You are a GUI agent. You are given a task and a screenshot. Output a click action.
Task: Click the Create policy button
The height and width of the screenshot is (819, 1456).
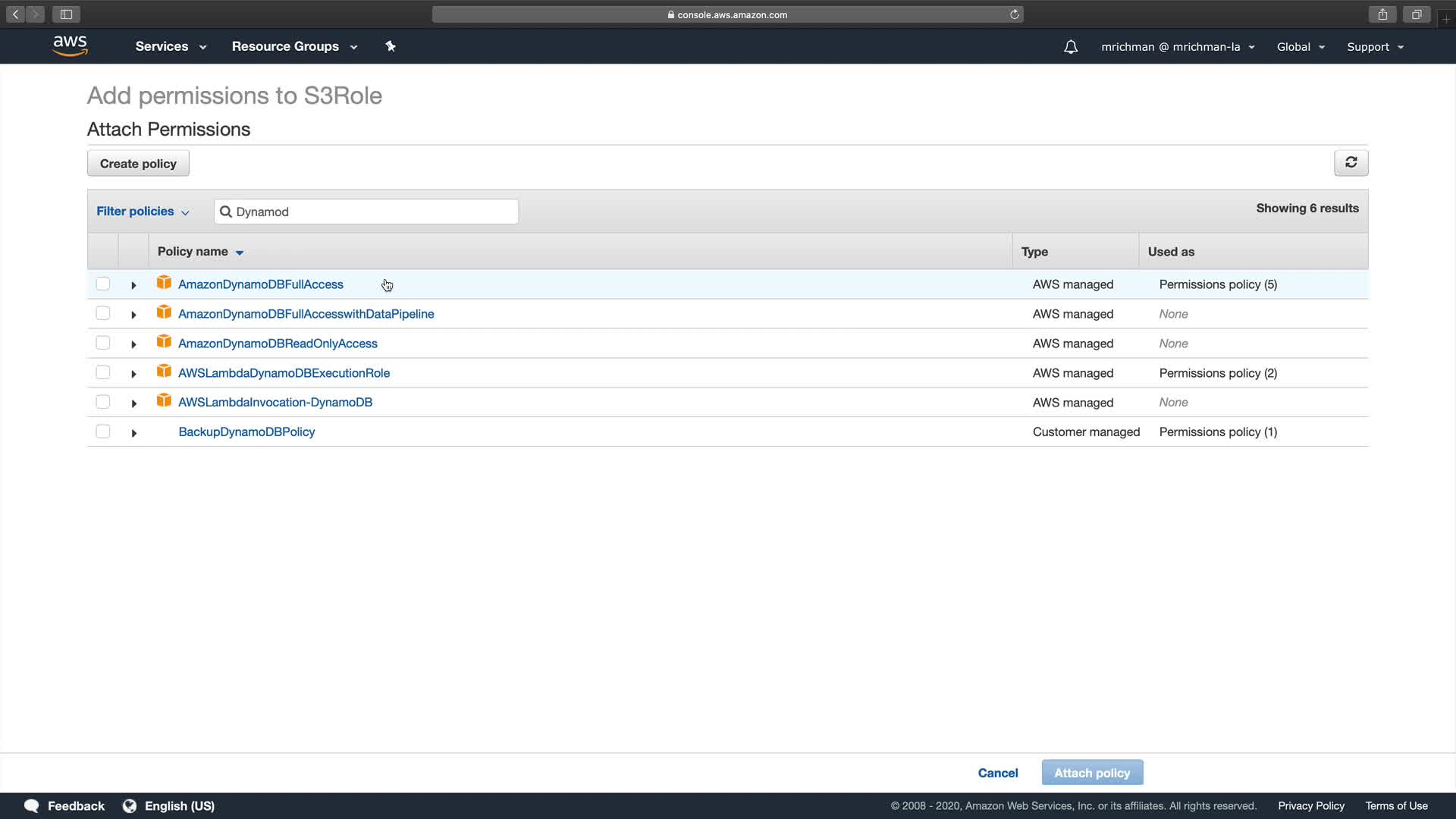[138, 164]
